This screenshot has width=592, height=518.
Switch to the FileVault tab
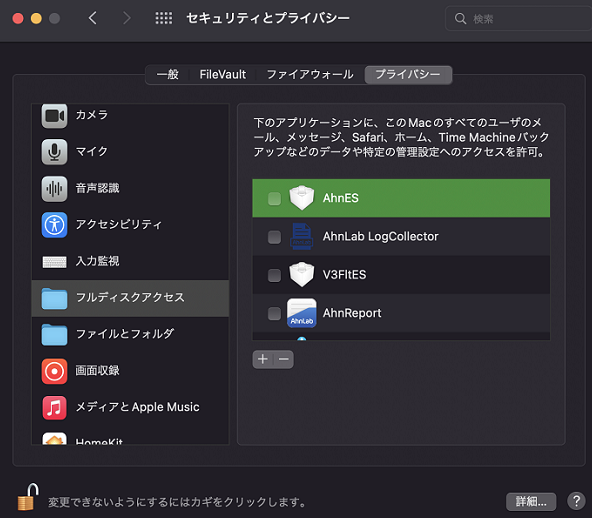click(223, 74)
